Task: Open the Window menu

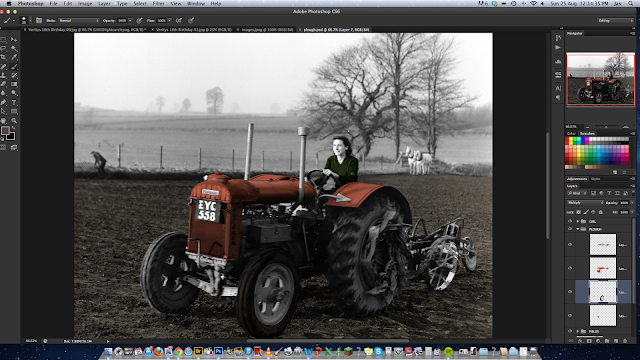Action: tap(196, 3)
